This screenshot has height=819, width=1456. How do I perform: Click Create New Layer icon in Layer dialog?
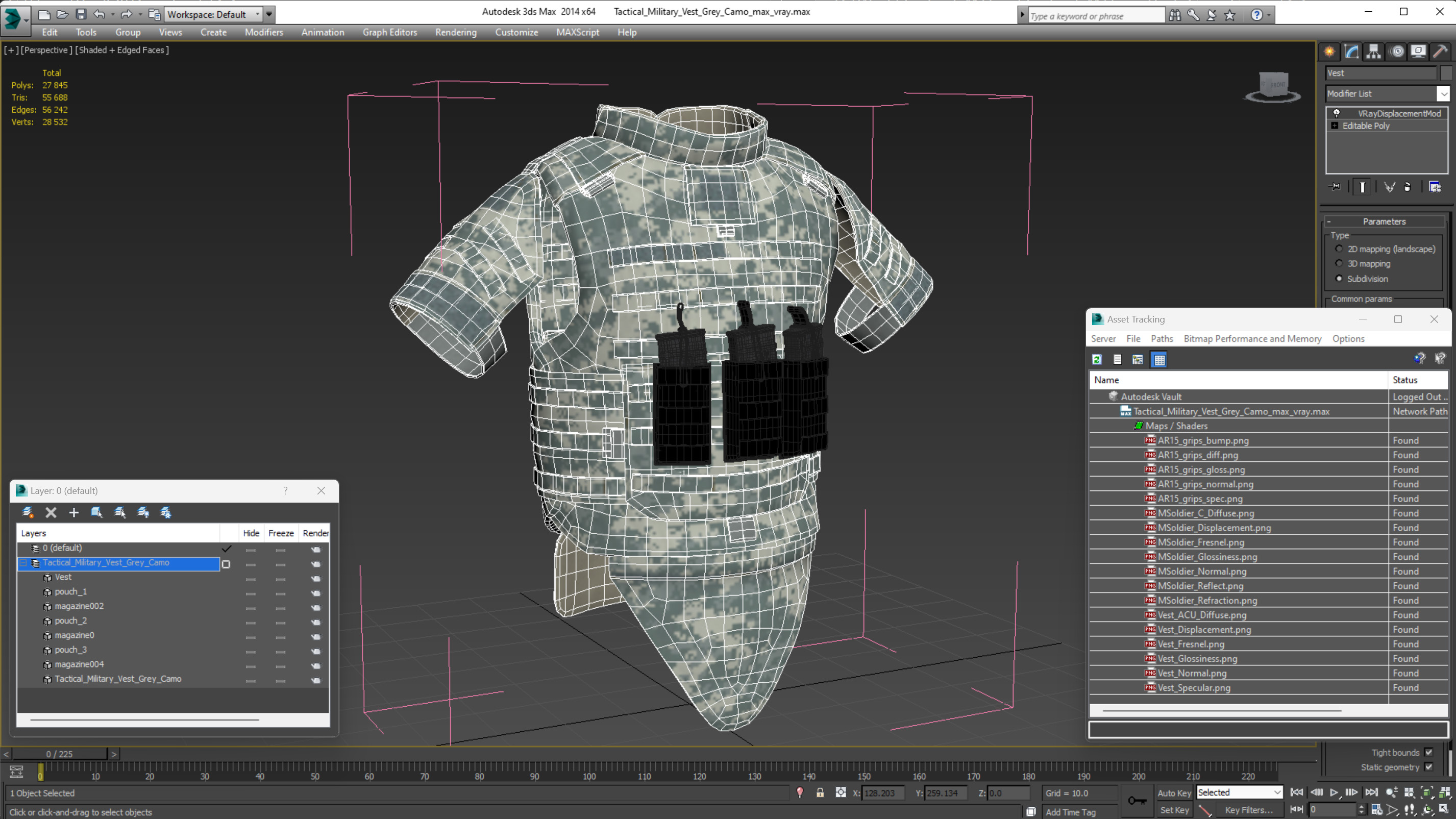[27, 512]
